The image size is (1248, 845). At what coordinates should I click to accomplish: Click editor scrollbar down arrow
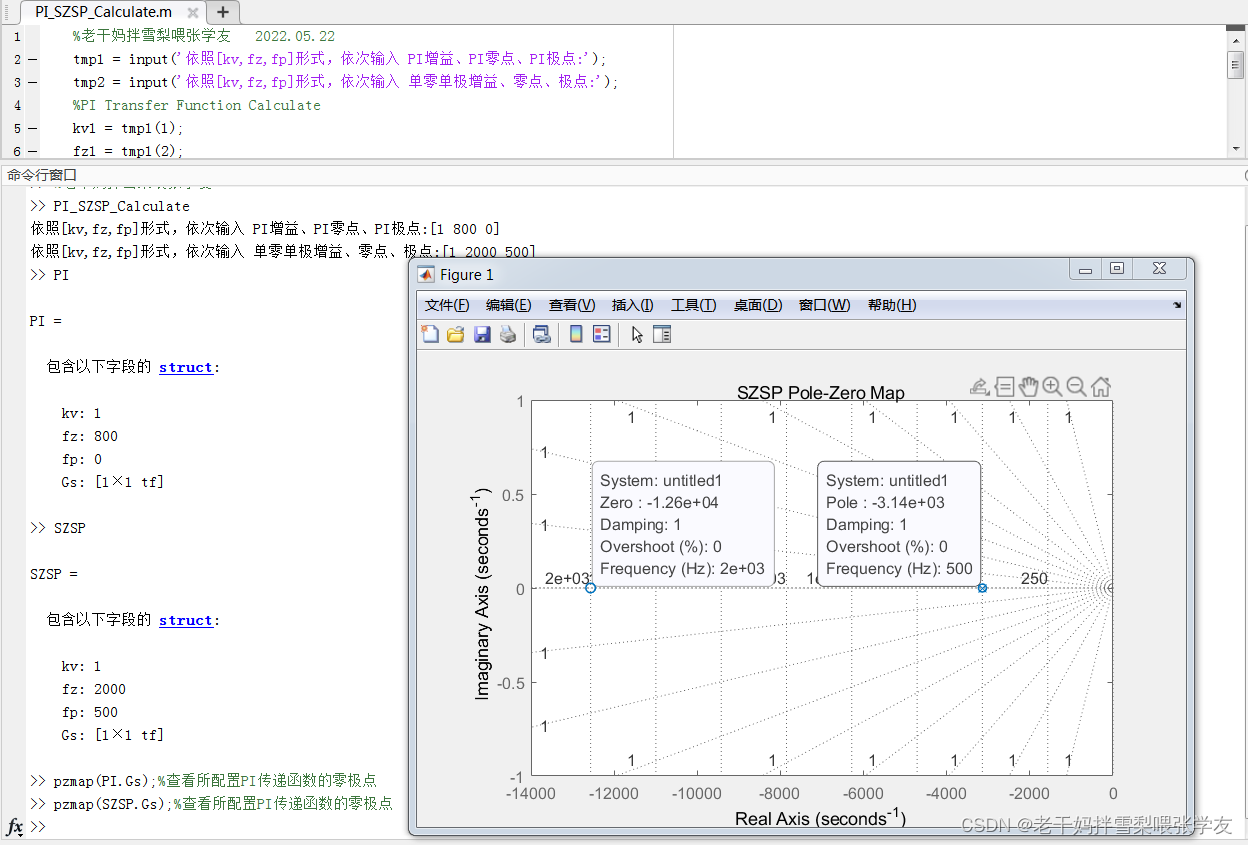click(x=1236, y=148)
